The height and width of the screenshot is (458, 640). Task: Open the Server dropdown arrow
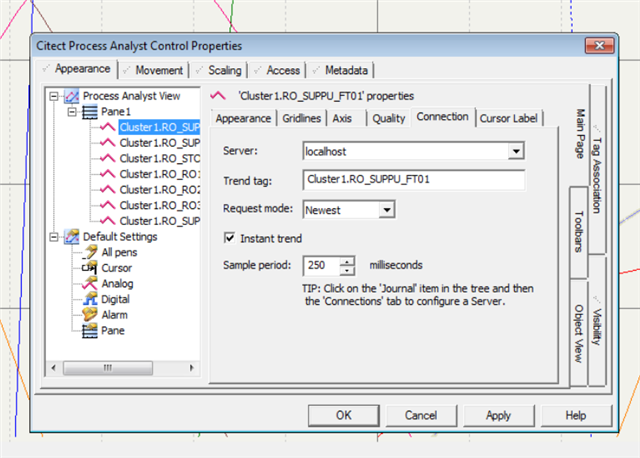click(516, 151)
